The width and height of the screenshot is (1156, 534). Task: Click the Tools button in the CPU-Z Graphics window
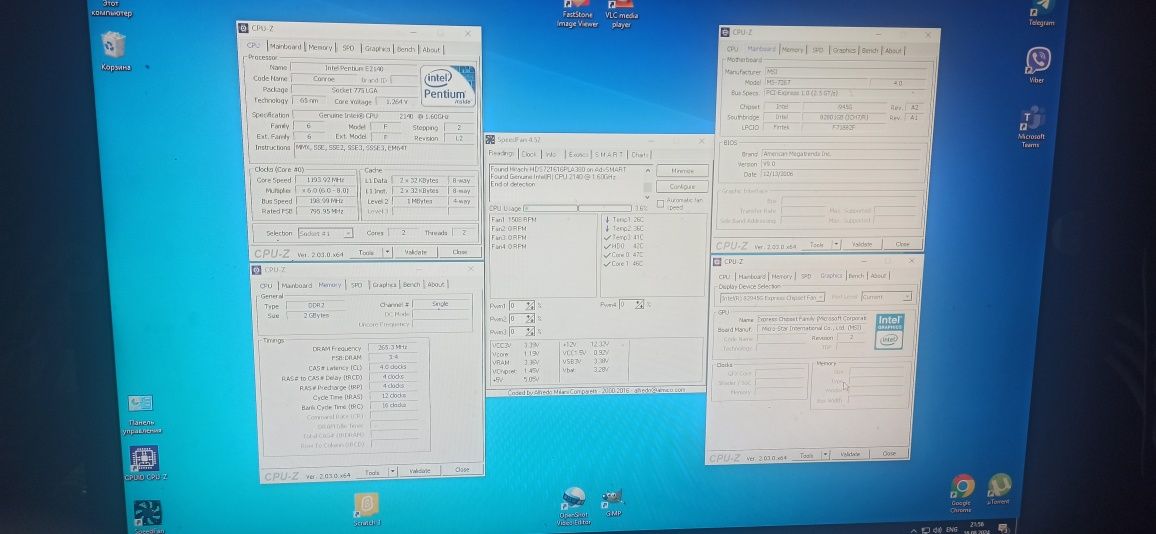point(807,456)
